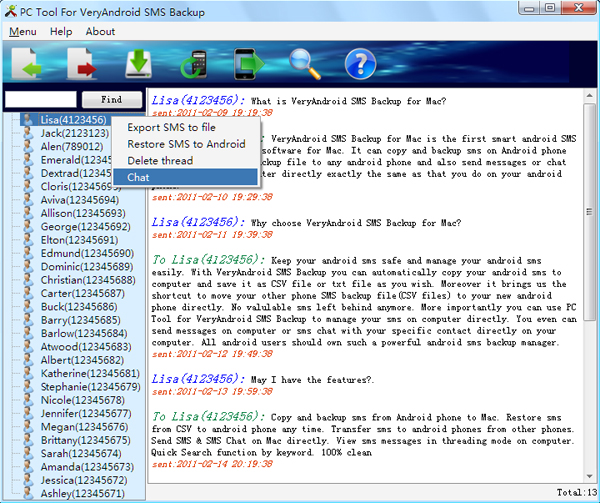Click George's contact avatar icon

click(28, 226)
